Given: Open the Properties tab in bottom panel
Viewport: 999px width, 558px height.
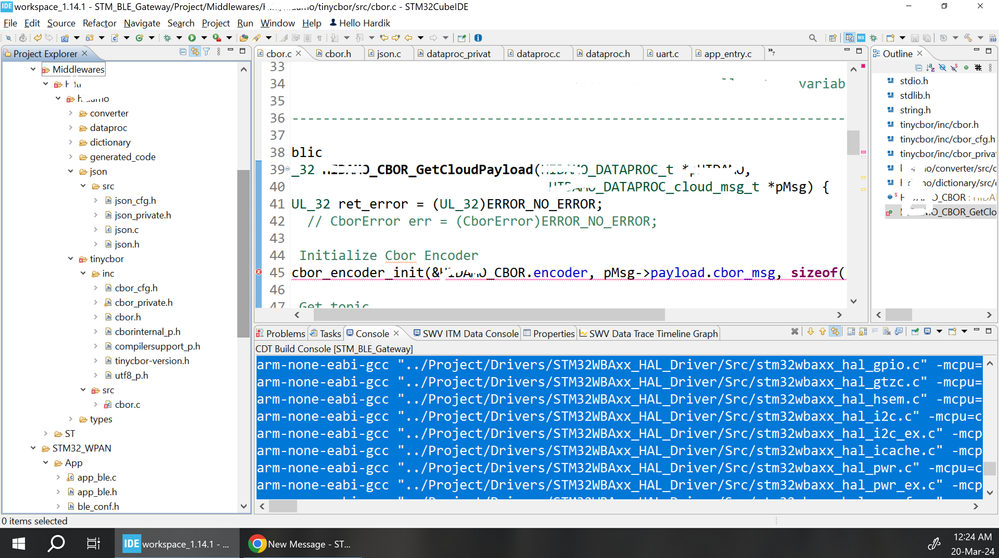Looking at the screenshot, I should click(549, 333).
